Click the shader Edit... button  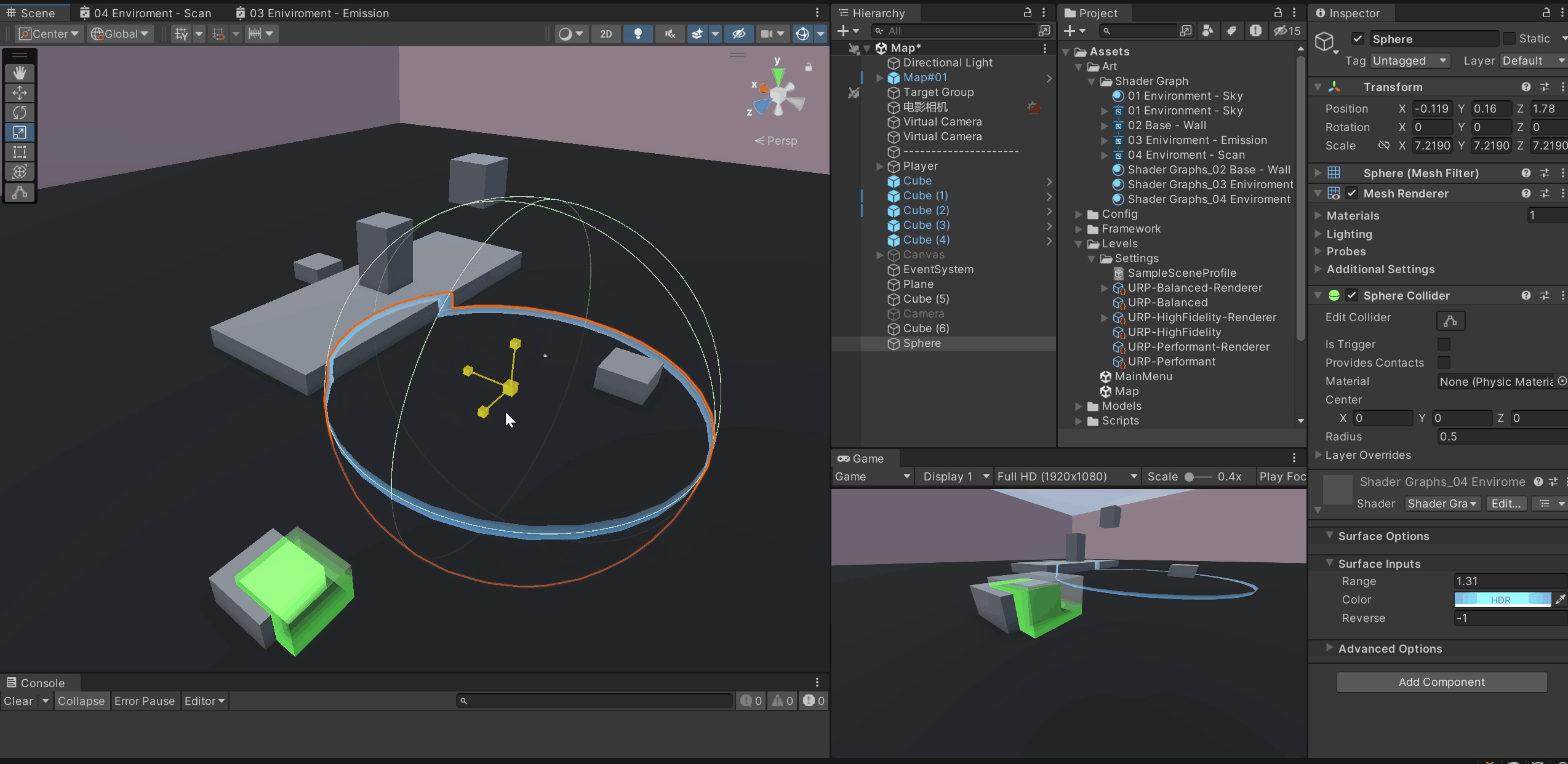pos(1505,503)
